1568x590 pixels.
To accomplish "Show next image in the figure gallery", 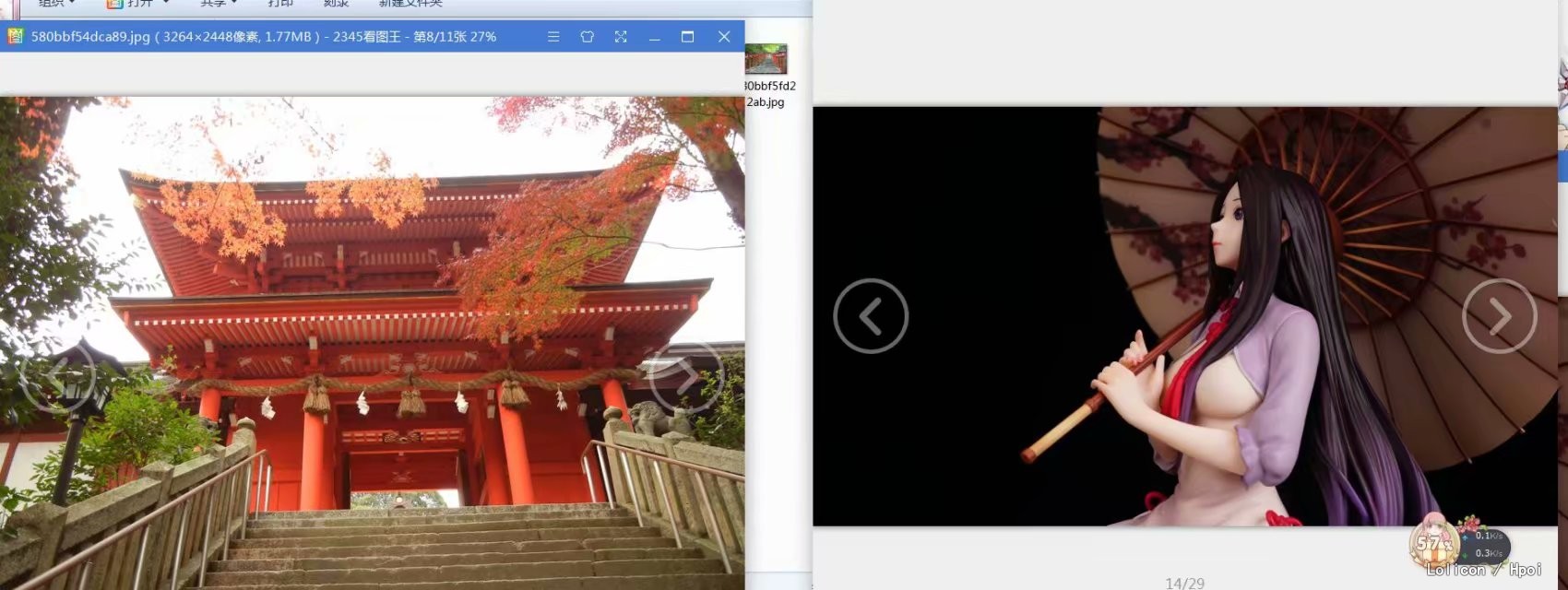I will pyautogui.click(x=1499, y=316).
